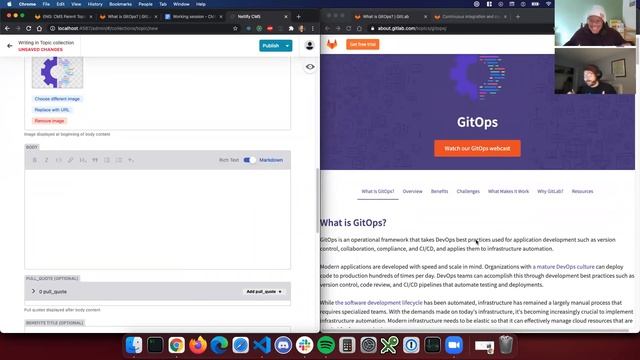Close the Netlify CMS browser tab
Viewport: 640px width, 360px height.
[x=286, y=17]
